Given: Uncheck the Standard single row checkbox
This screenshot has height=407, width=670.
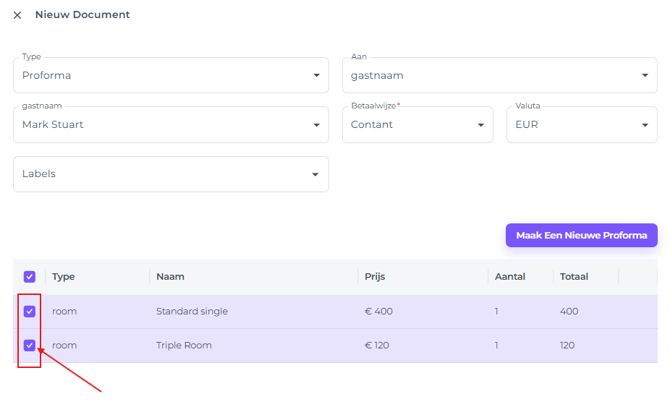Looking at the screenshot, I should (x=29, y=311).
